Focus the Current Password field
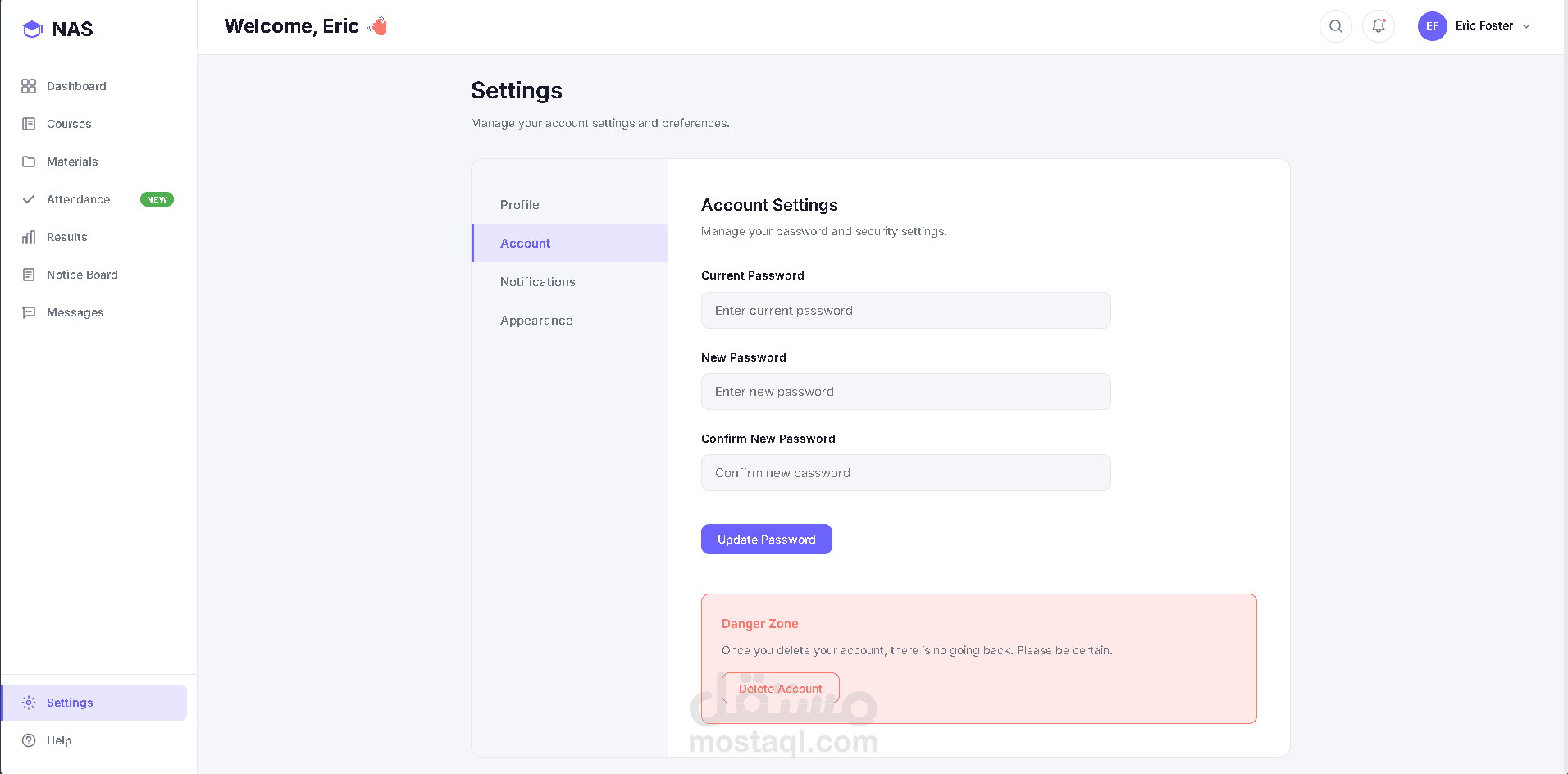Viewport: 1568px width, 774px height. 905,311
